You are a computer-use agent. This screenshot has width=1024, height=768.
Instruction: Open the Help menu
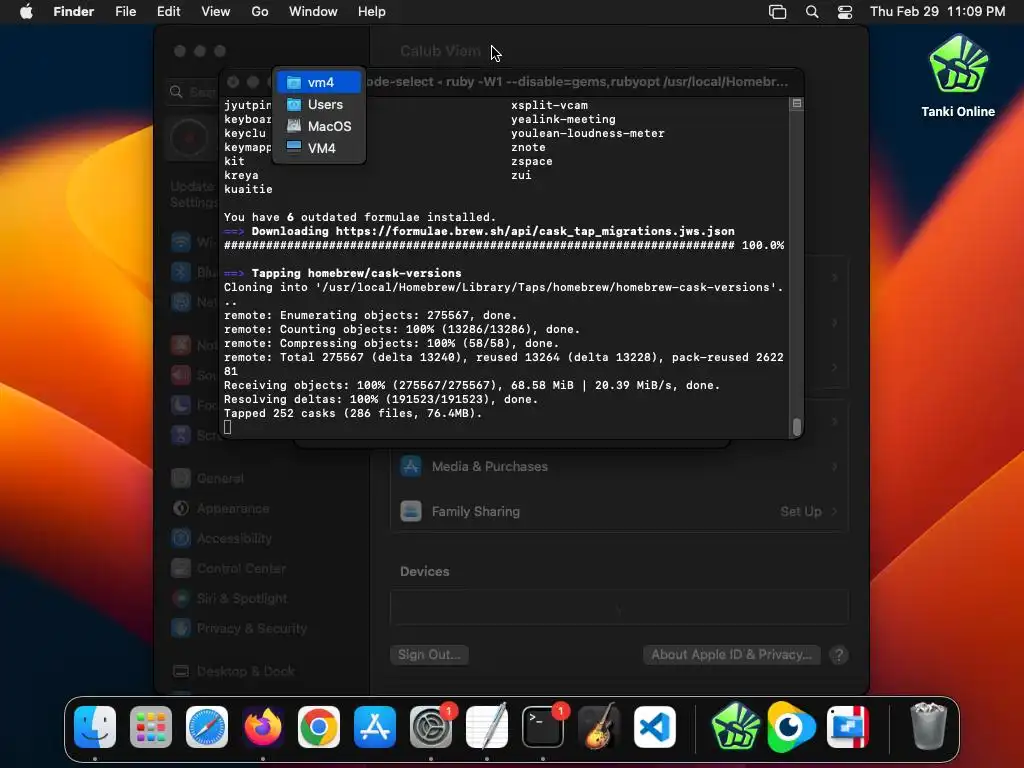coord(372,12)
